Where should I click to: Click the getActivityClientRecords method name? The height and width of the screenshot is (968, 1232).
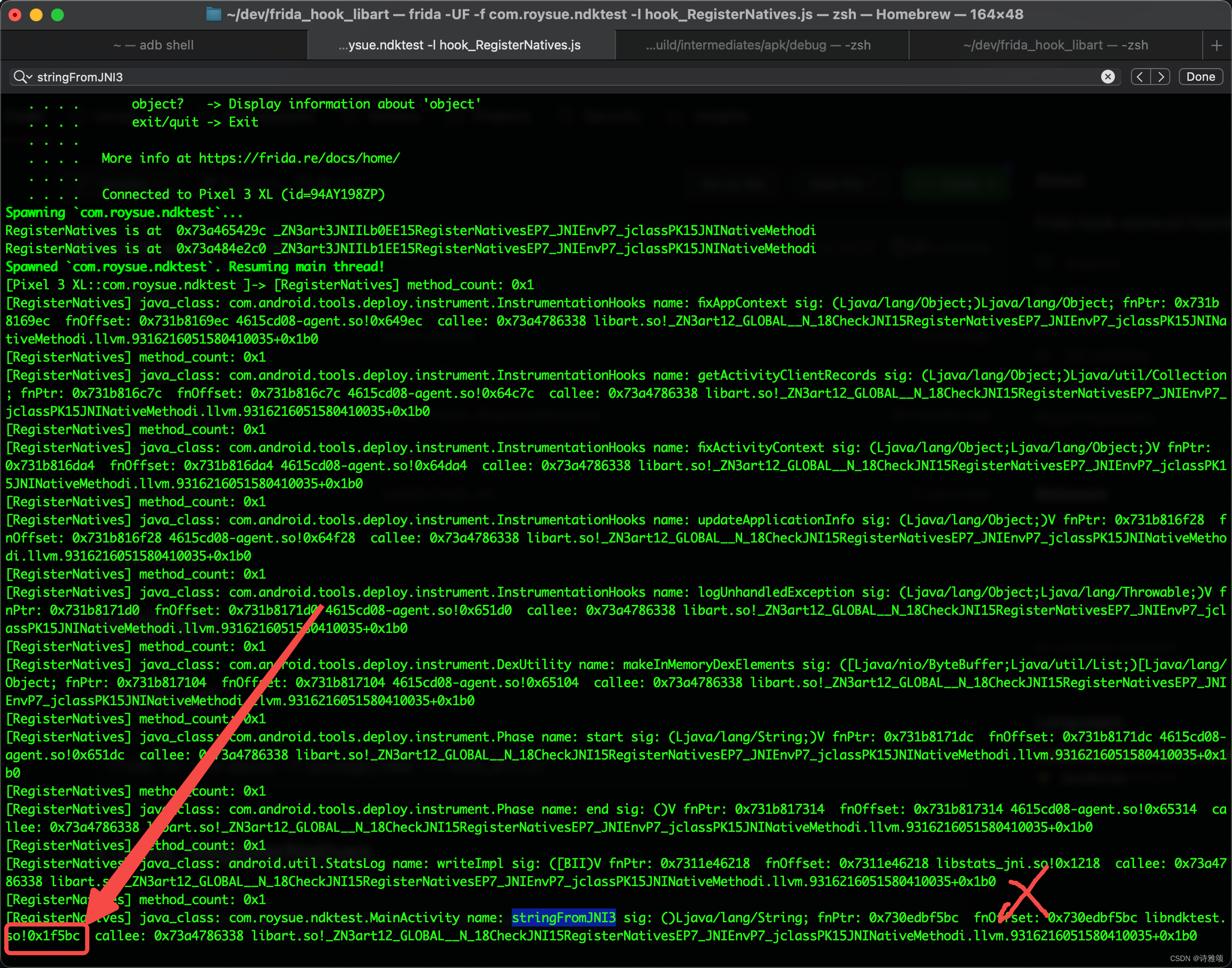787,375
